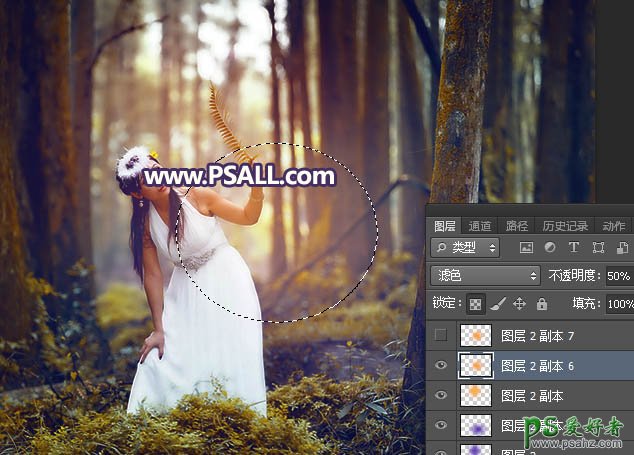Viewport: 634px width, 455px height.
Task: Hide layer 图层 2 副本 6
Action: tap(441, 366)
